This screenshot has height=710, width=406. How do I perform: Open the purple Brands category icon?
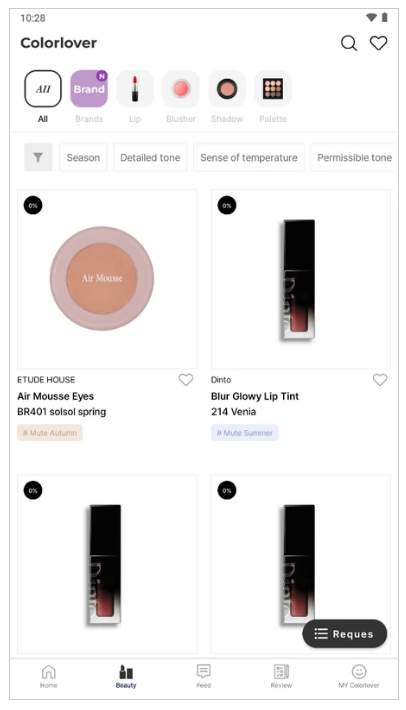pyautogui.click(x=89, y=89)
